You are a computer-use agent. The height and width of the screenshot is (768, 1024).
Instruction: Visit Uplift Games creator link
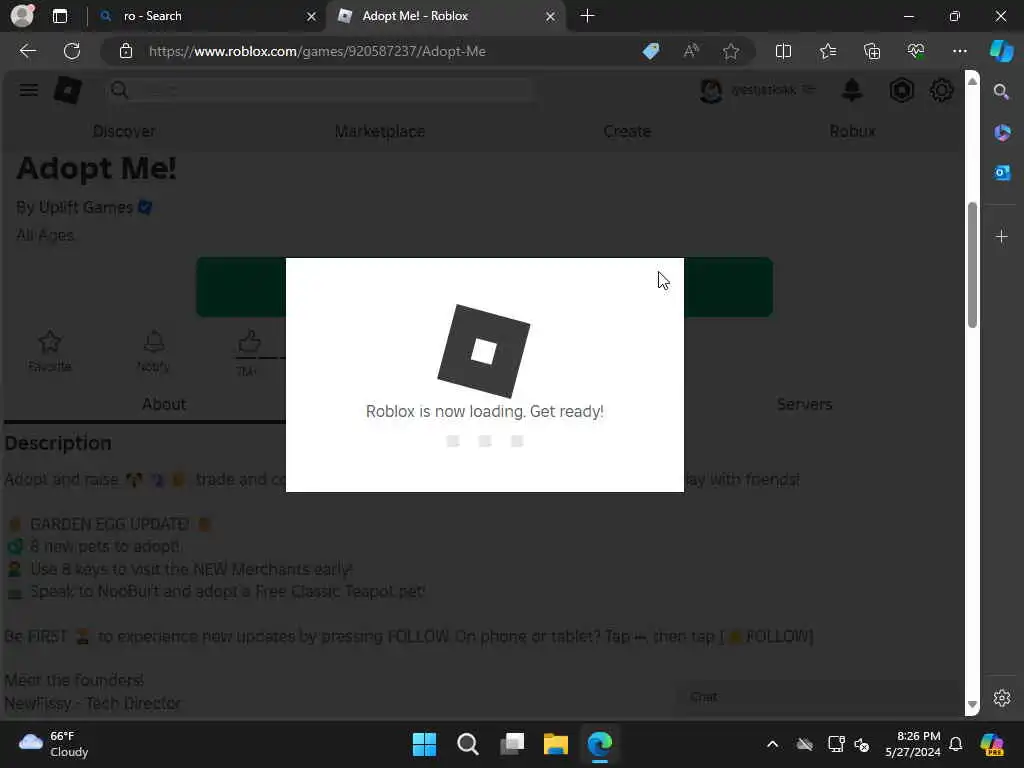86,208
